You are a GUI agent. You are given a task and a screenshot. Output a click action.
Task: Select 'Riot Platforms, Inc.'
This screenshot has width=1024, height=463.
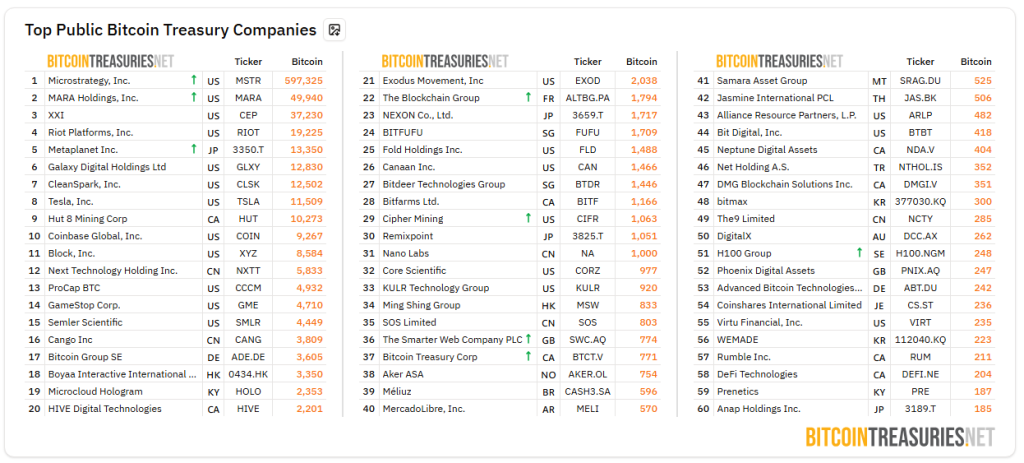pyautogui.click(x=90, y=133)
